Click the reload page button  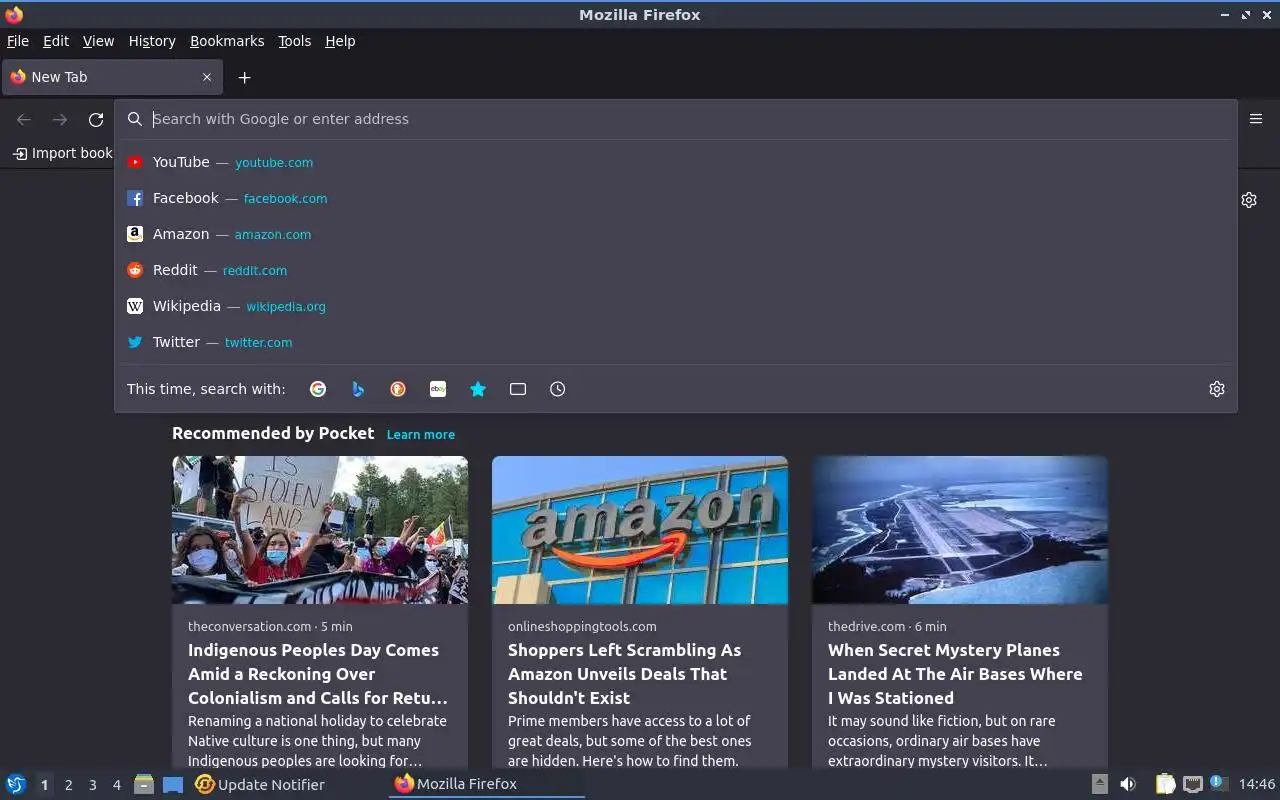pyautogui.click(x=96, y=120)
